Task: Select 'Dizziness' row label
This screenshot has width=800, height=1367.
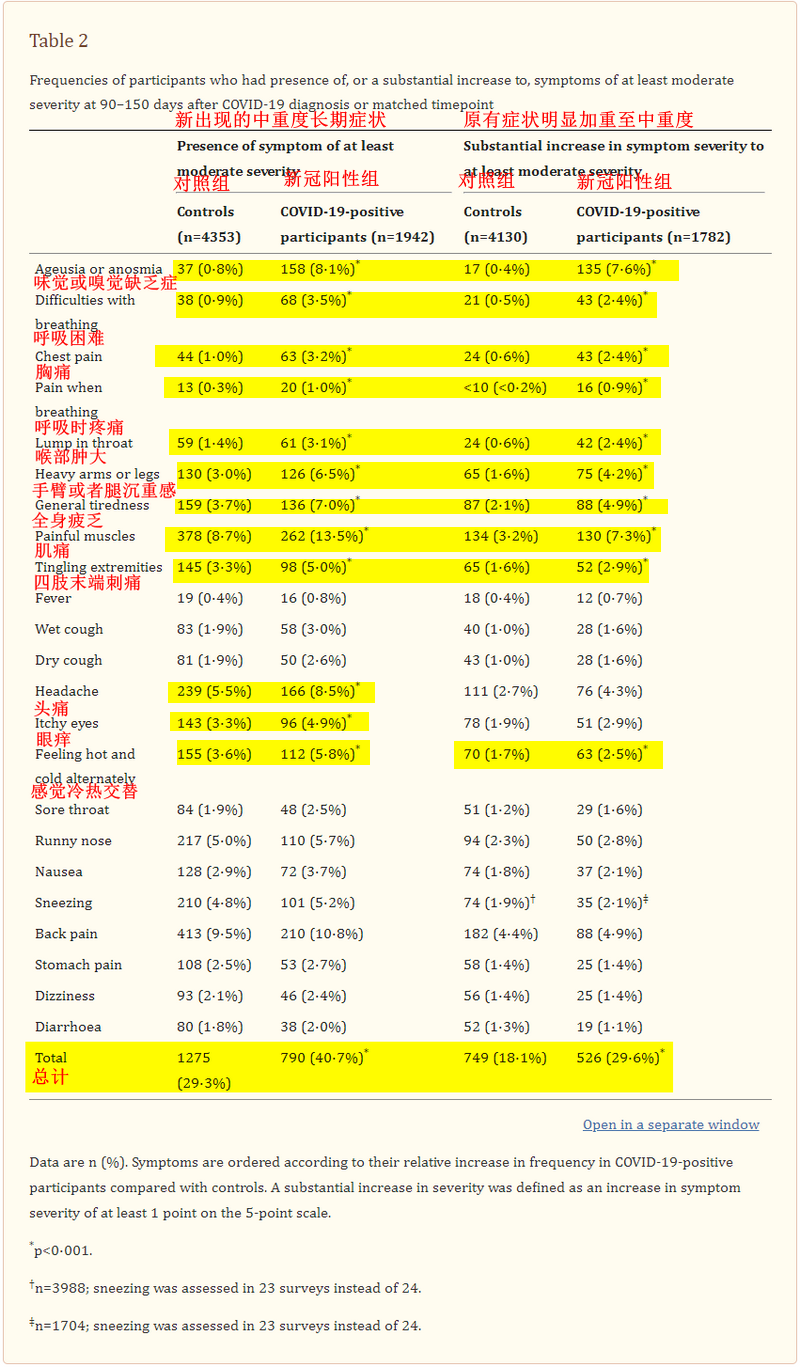Action: (x=65, y=996)
